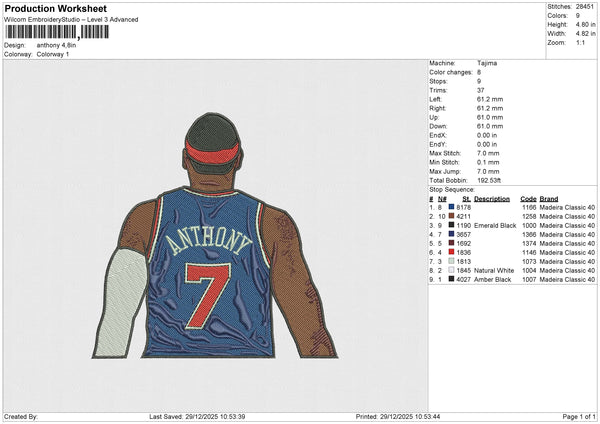Click the Stitches value 28451
The height and width of the screenshot is (424, 600).
[585, 7]
